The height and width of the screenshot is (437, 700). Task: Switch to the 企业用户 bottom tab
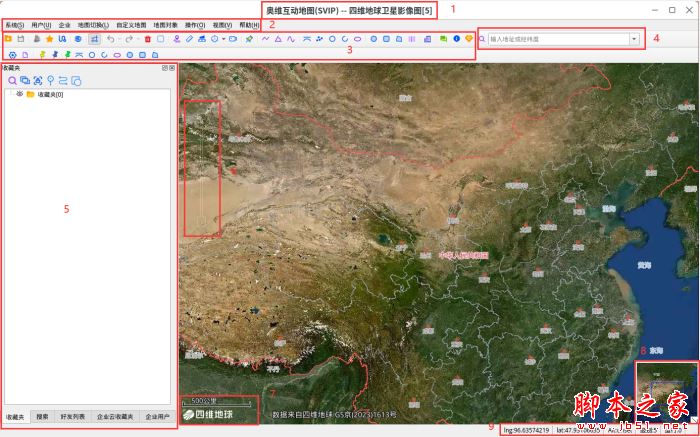point(157,417)
